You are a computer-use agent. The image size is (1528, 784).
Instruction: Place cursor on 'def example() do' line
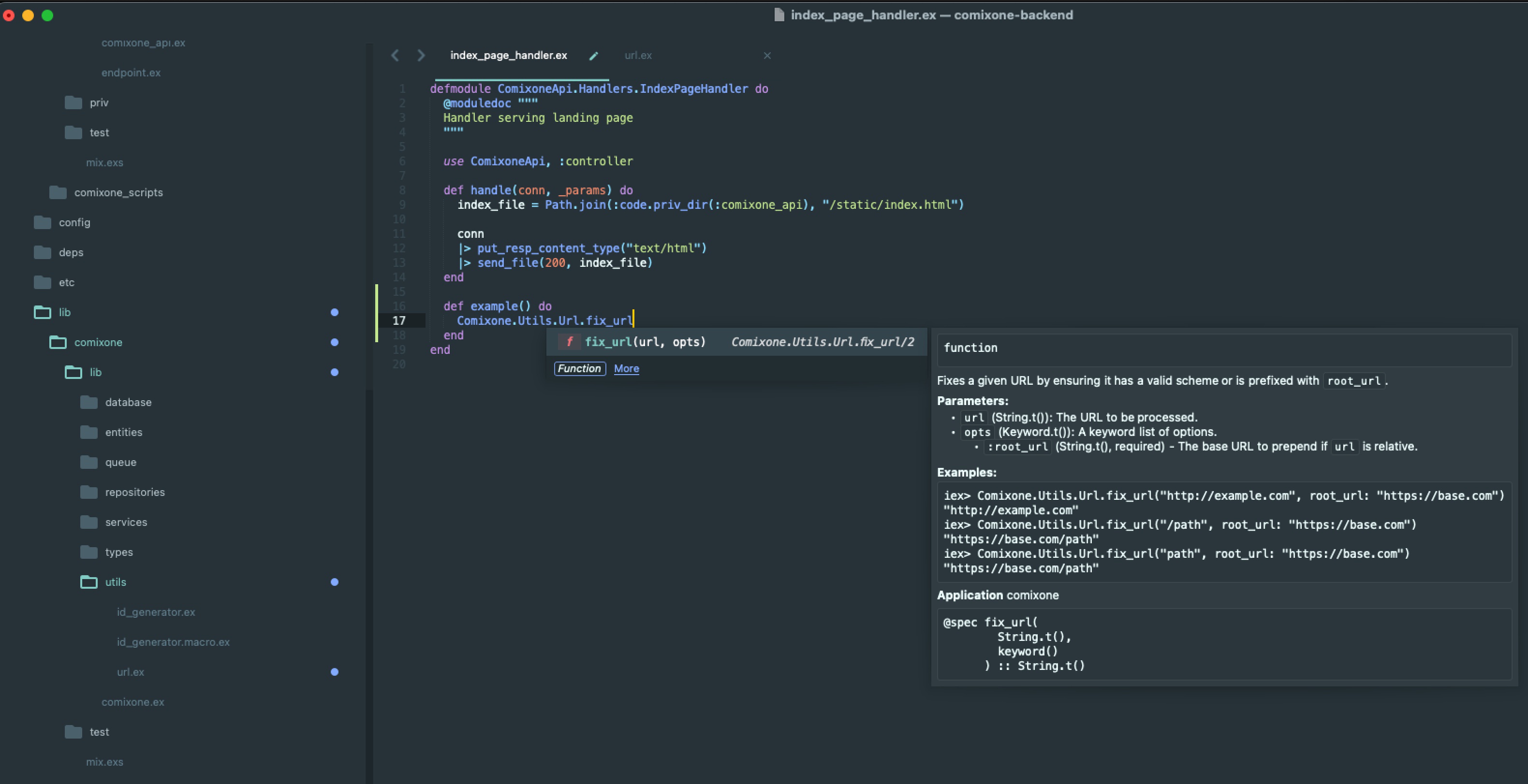(497, 306)
